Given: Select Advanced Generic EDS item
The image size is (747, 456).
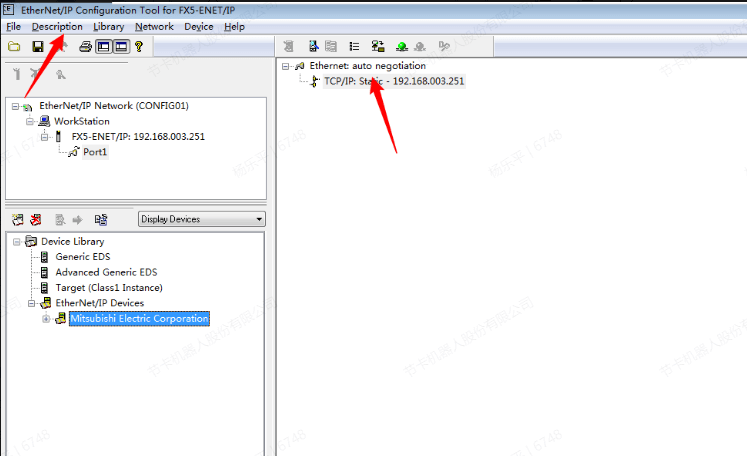Looking at the screenshot, I should pyautogui.click(x=105, y=272).
